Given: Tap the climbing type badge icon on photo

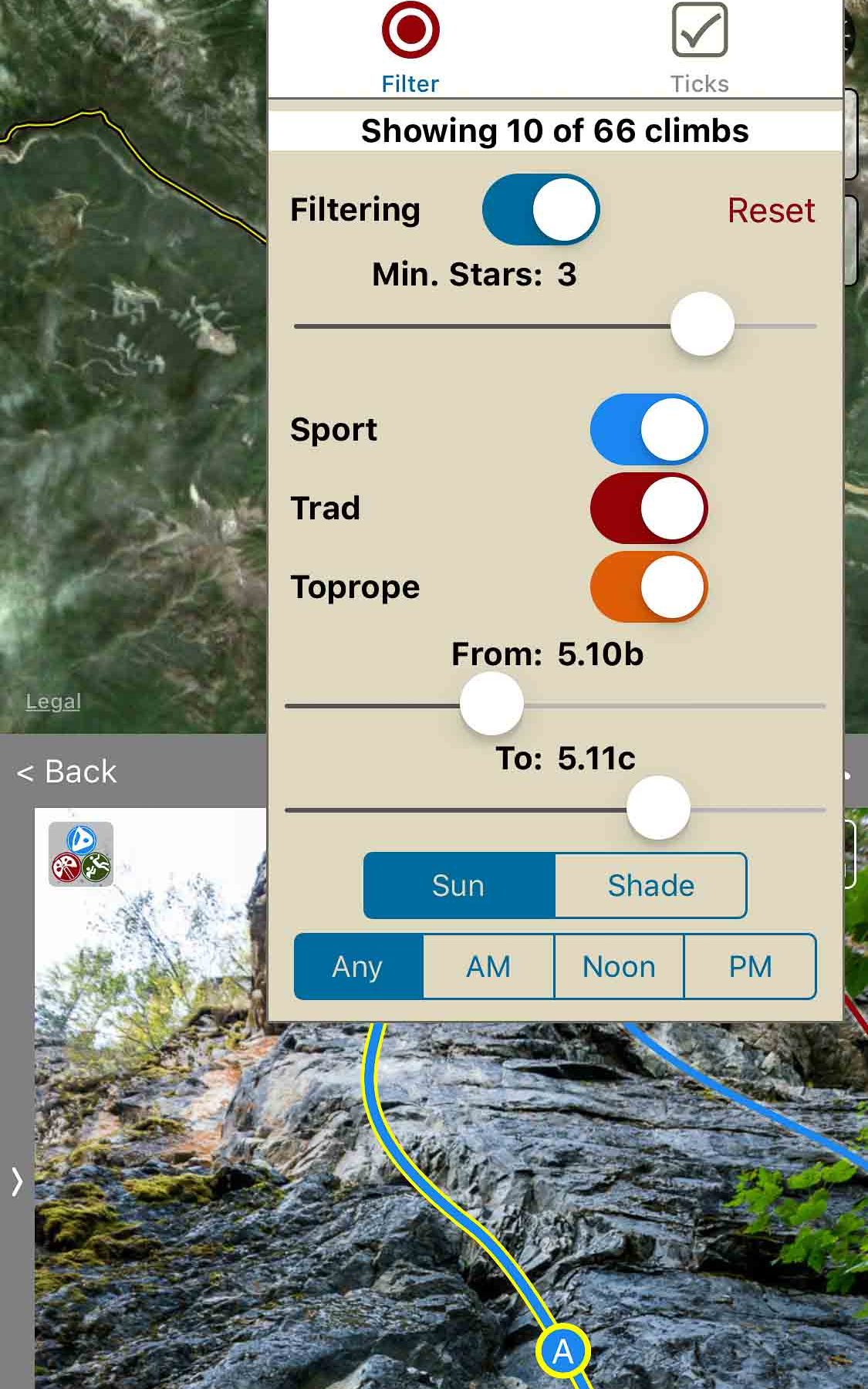Looking at the screenshot, I should 81,853.
